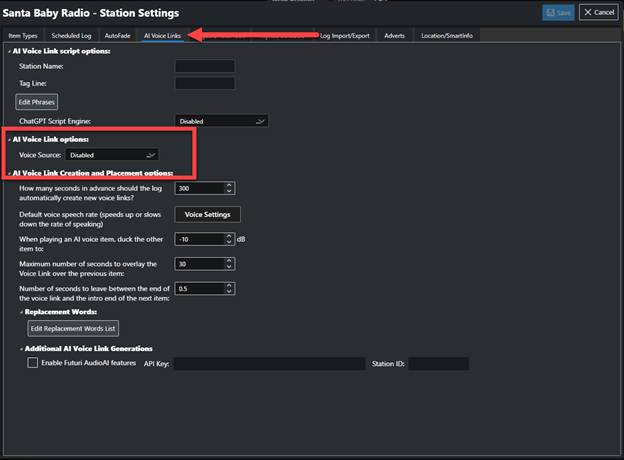
Task: Open the Log Import/Export tab
Action: click(345, 36)
